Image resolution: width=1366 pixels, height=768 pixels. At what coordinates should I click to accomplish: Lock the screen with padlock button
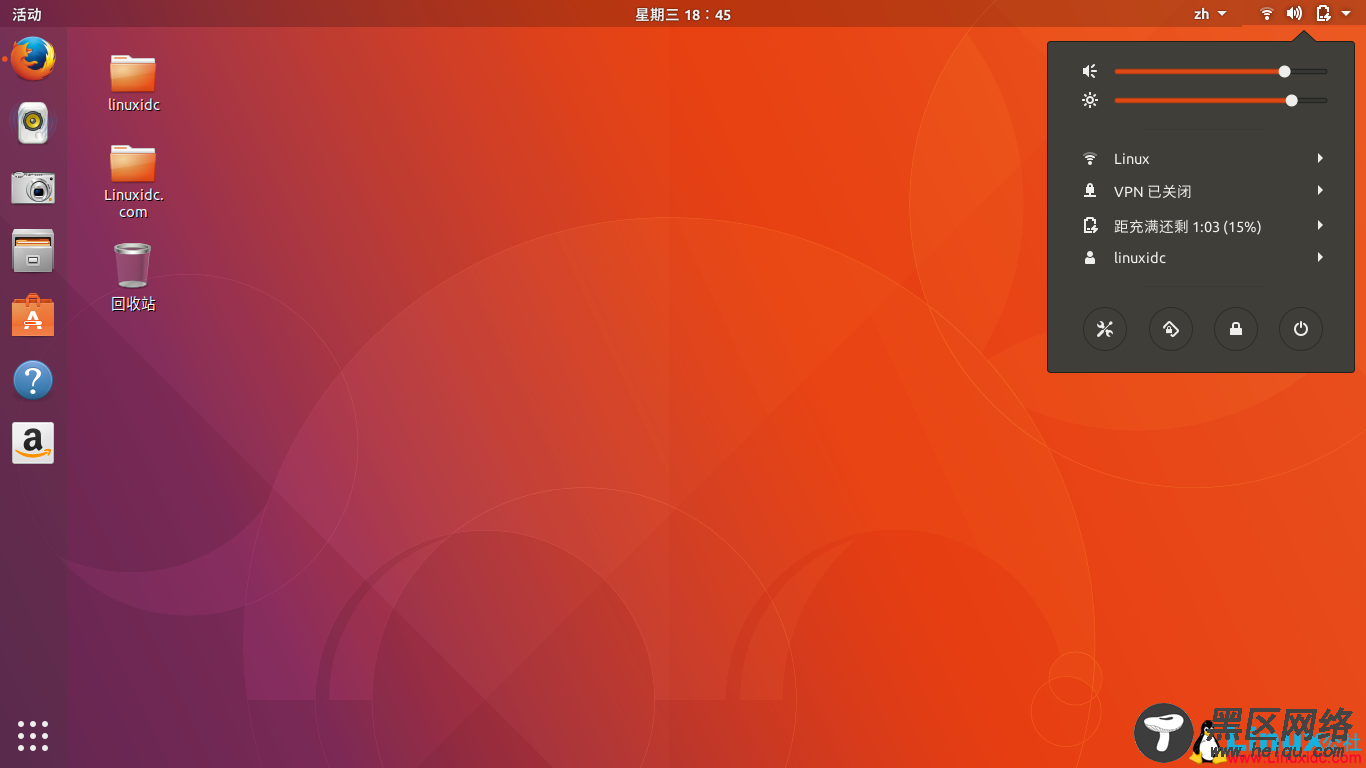[1236, 329]
